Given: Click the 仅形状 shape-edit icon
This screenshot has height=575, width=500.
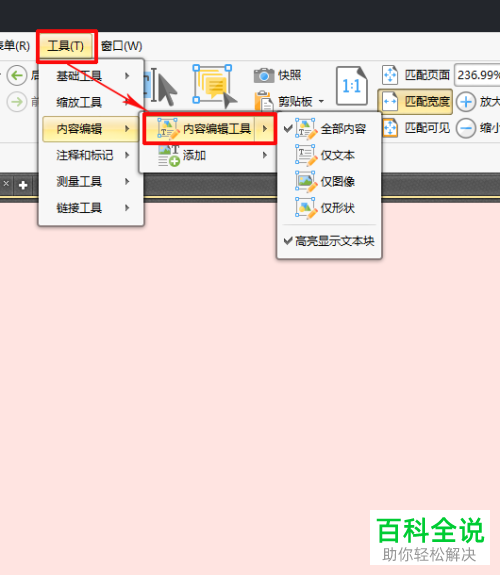Looking at the screenshot, I should (x=306, y=208).
